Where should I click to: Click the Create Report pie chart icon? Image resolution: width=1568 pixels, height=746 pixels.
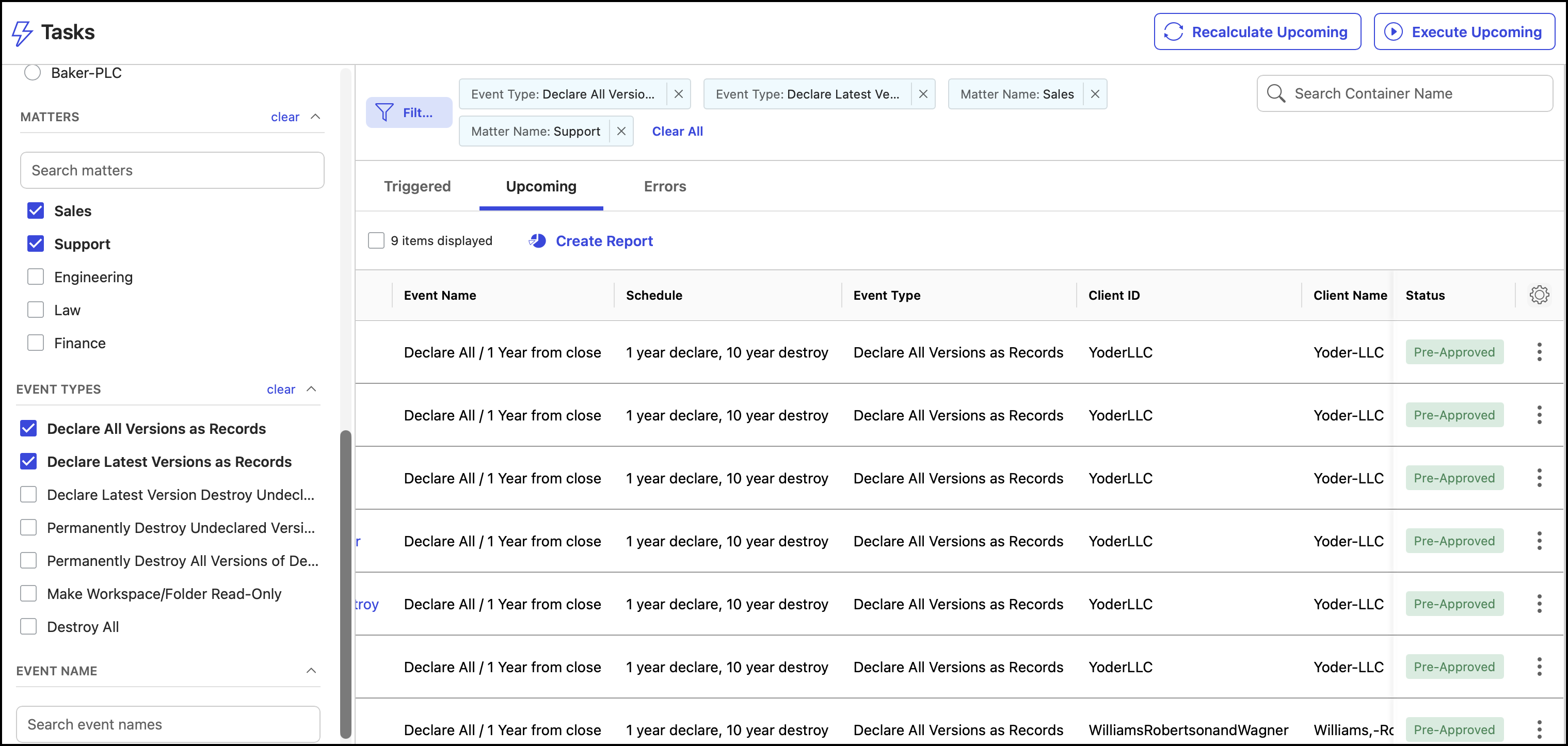pyautogui.click(x=537, y=241)
